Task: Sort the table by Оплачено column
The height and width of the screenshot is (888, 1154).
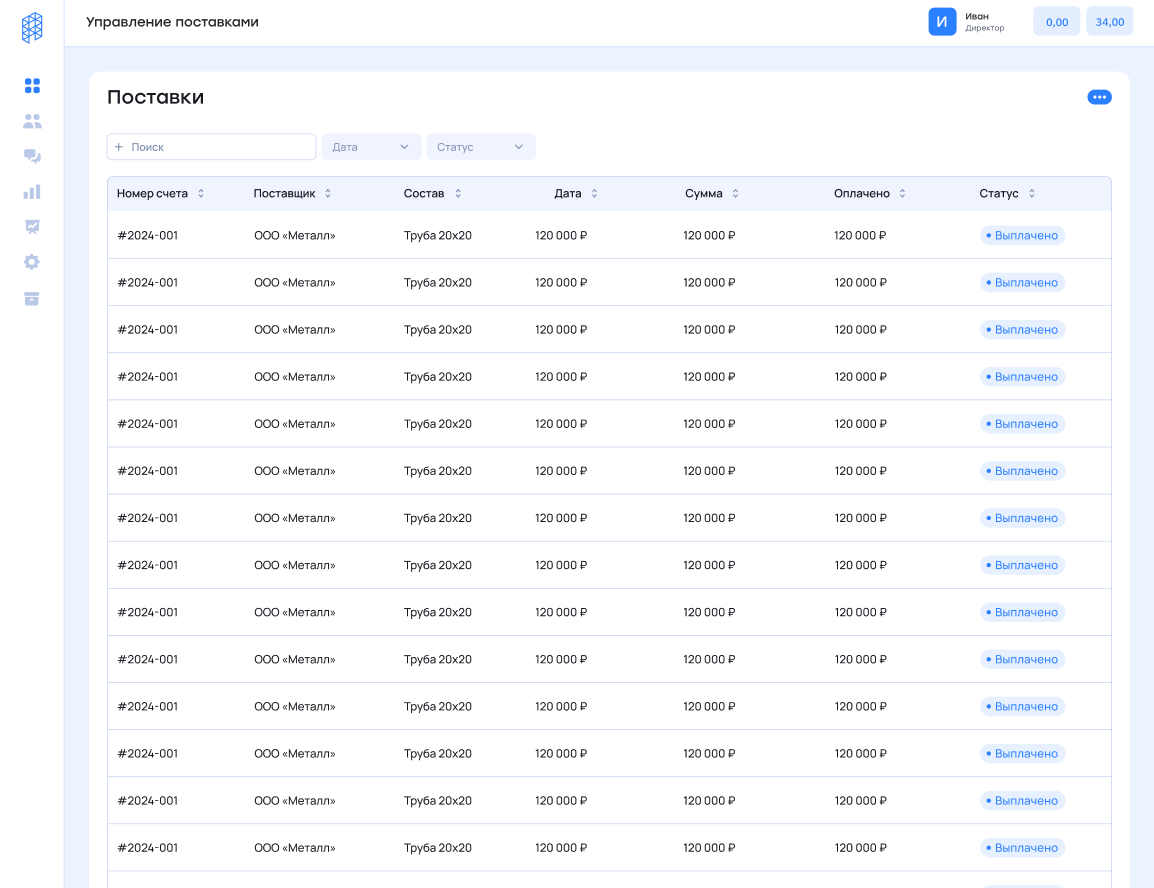Action: 902,194
